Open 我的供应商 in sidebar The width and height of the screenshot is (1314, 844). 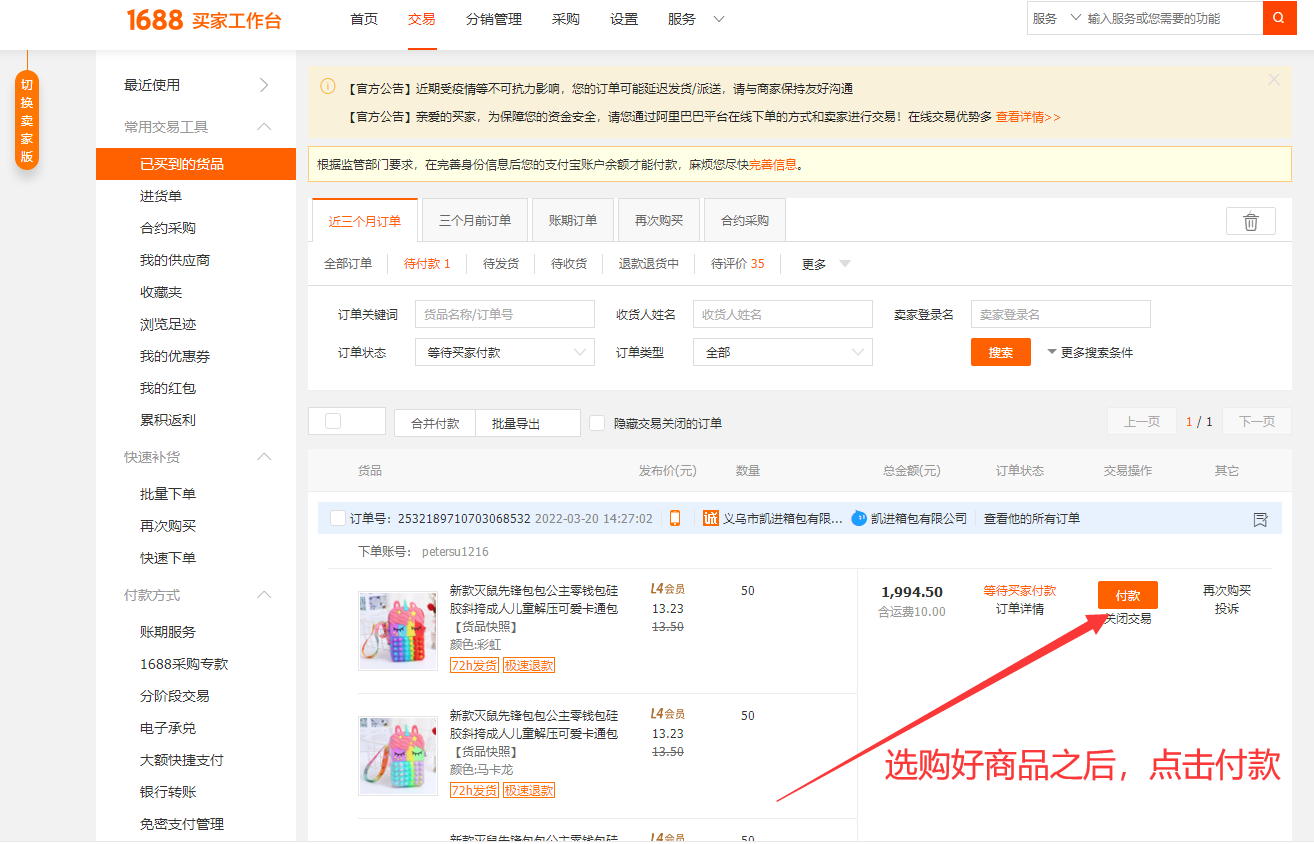tap(175, 260)
